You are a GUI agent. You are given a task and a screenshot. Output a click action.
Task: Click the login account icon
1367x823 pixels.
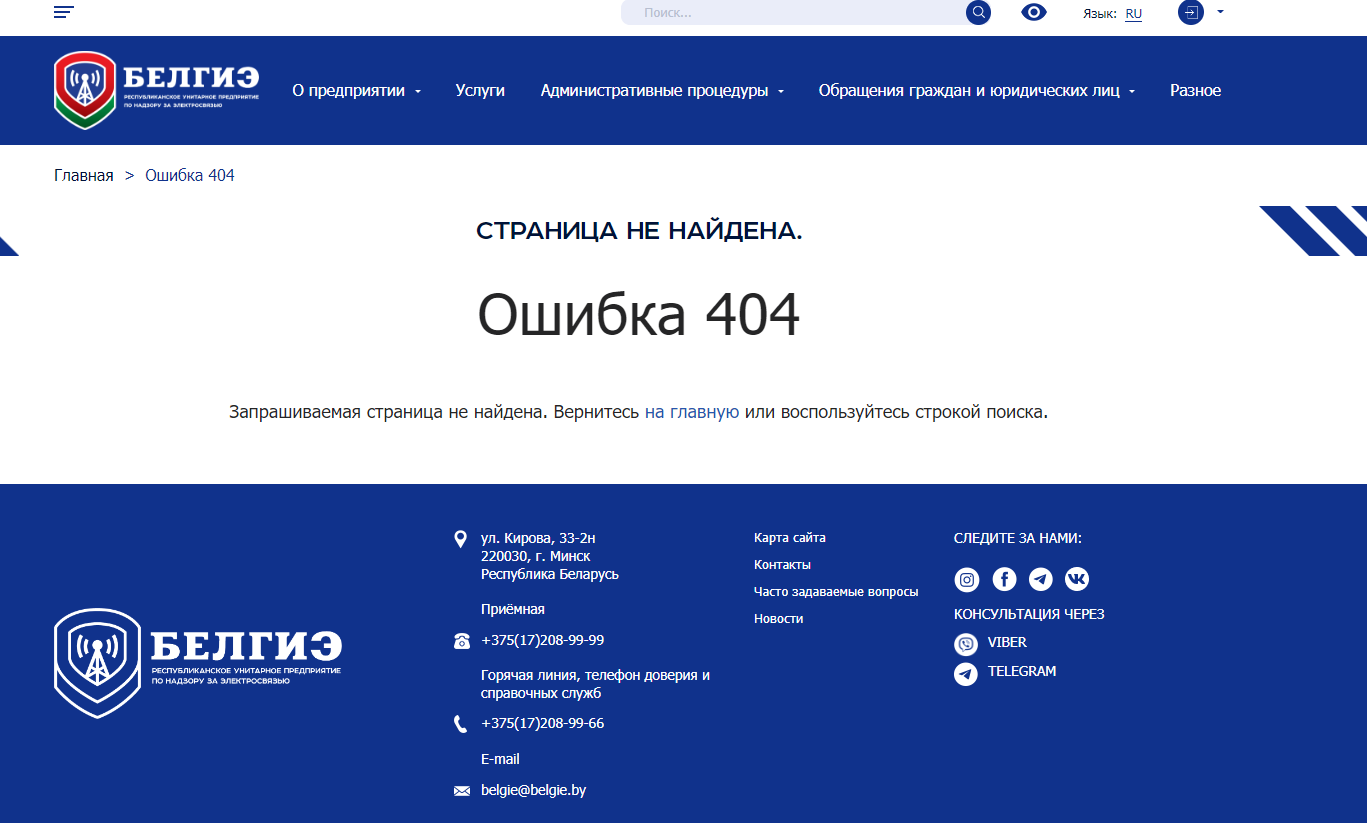[x=1190, y=12]
